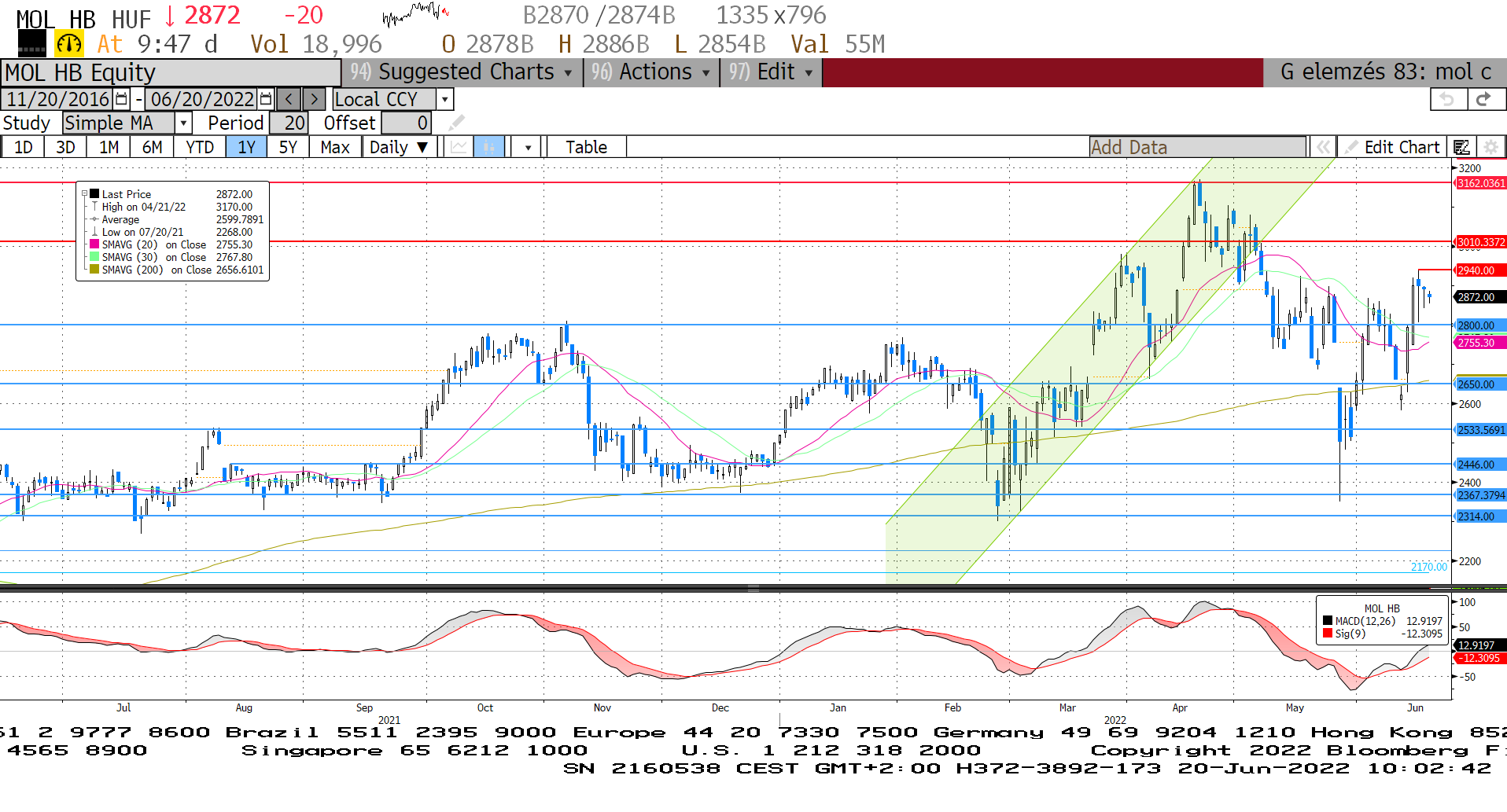The width and height of the screenshot is (1507, 812).
Task: Select the 6M time range
Action: pyautogui.click(x=152, y=147)
